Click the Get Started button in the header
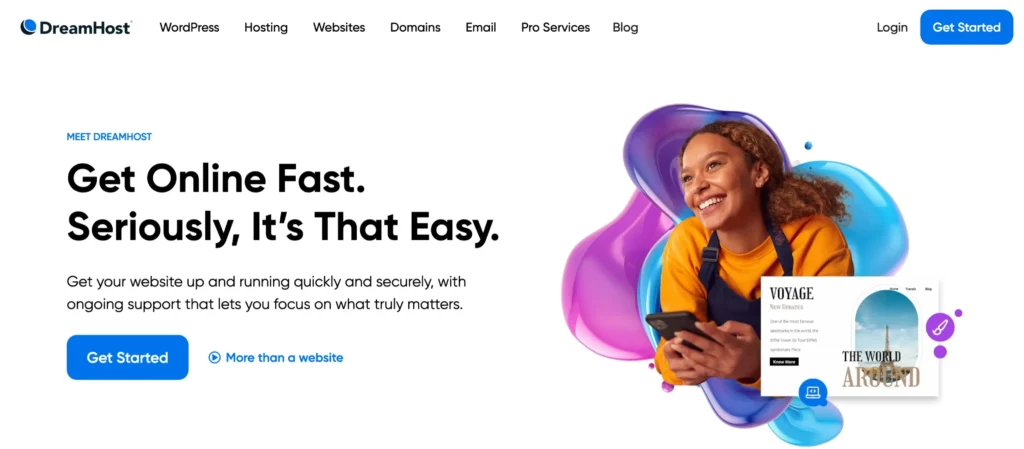This screenshot has width=1024, height=449. [967, 27]
